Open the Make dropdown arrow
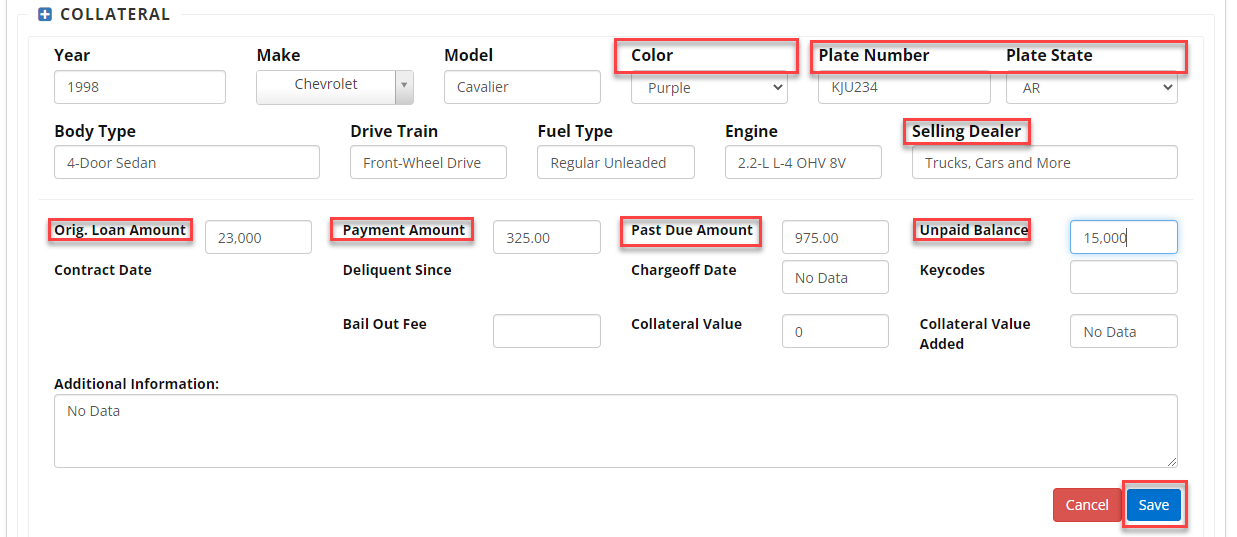1237x537 pixels. pyautogui.click(x=404, y=86)
